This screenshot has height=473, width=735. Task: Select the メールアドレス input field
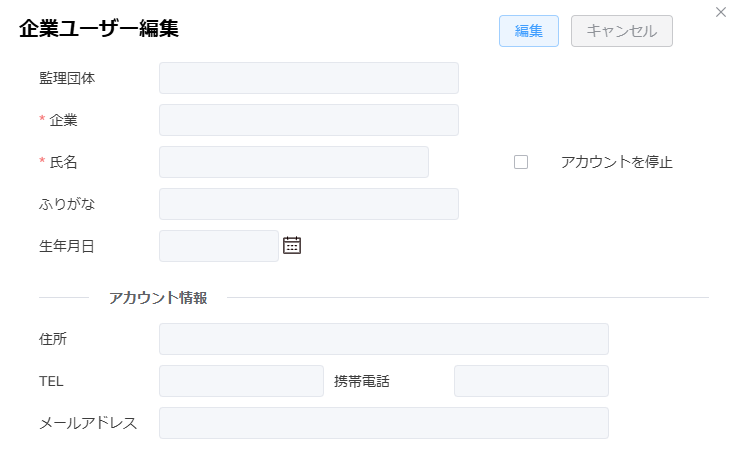click(x=384, y=423)
